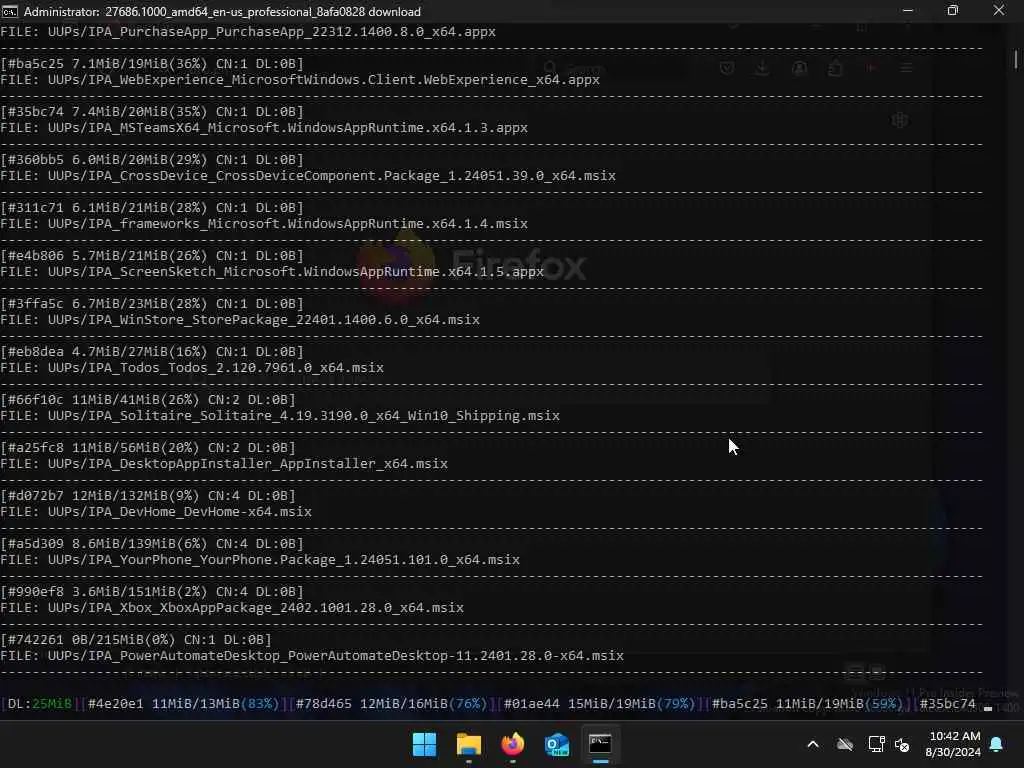Click the IPA_DevHome_DevHome-x64.msix file line

click(156, 511)
